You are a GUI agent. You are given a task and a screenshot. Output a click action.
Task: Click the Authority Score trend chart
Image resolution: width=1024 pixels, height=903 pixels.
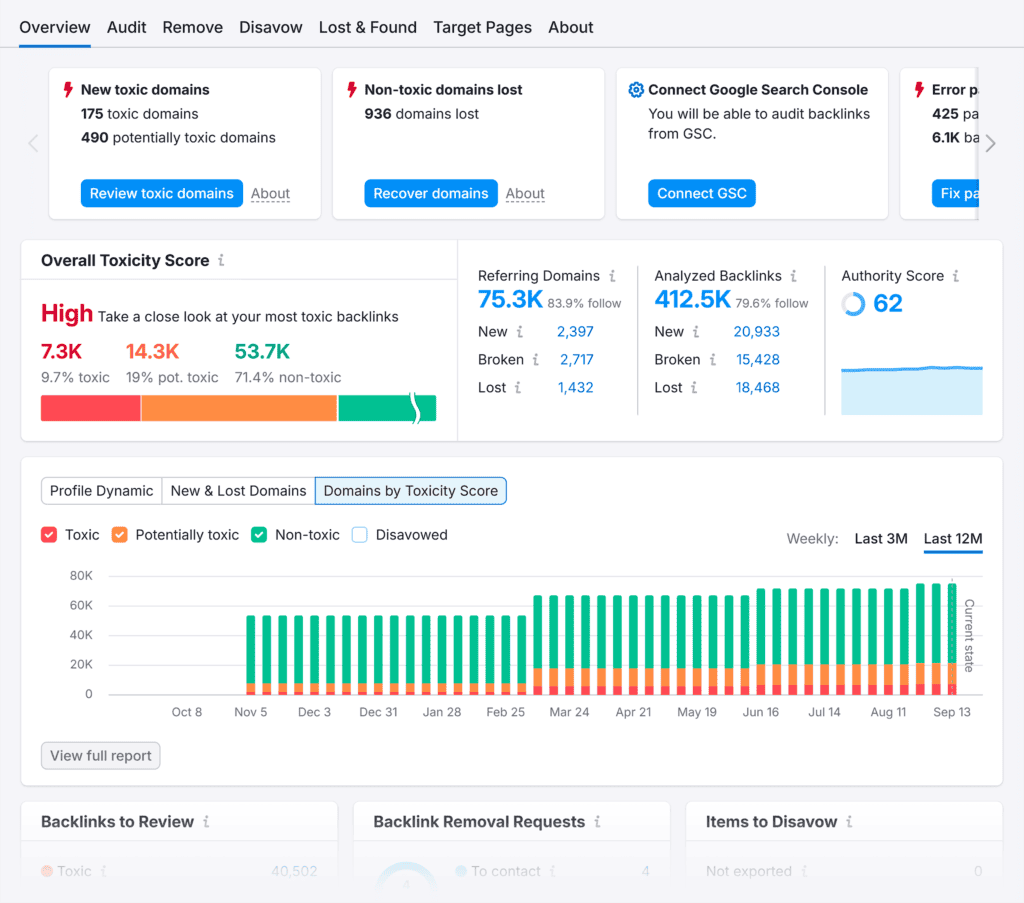coord(911,390)
